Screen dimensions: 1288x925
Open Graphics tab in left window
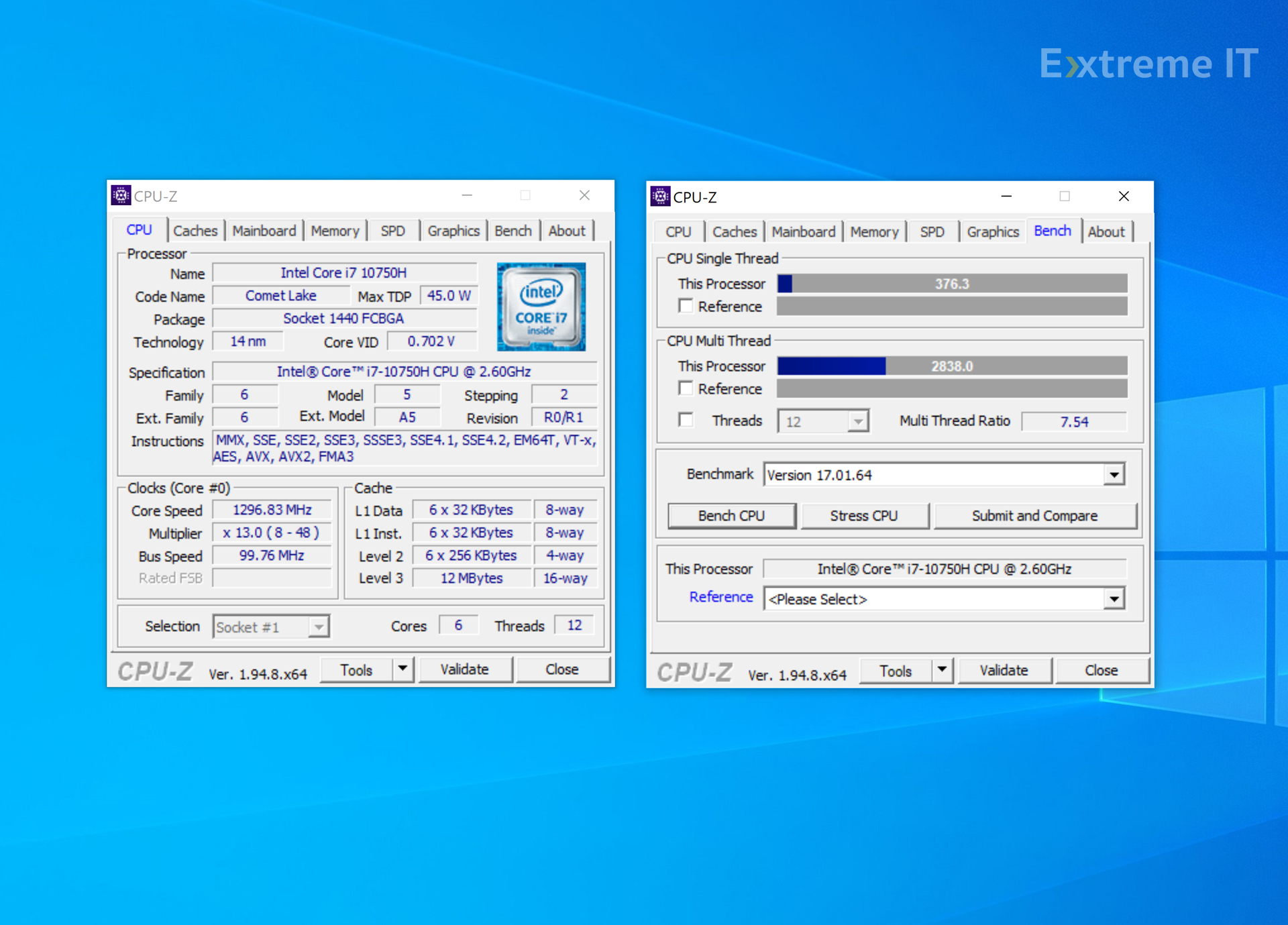453,231
